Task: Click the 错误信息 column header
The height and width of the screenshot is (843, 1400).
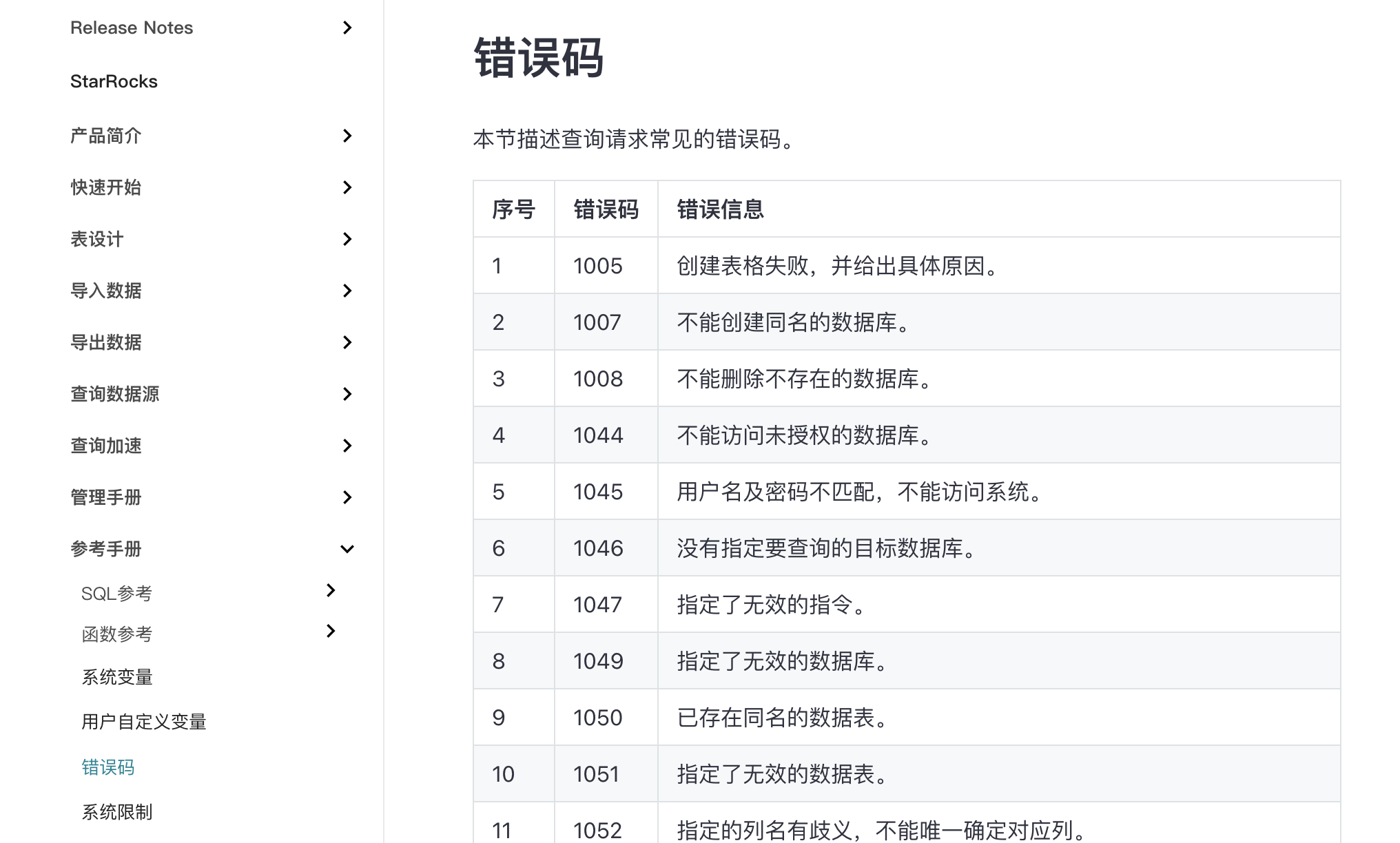Action: click(720, 209)
